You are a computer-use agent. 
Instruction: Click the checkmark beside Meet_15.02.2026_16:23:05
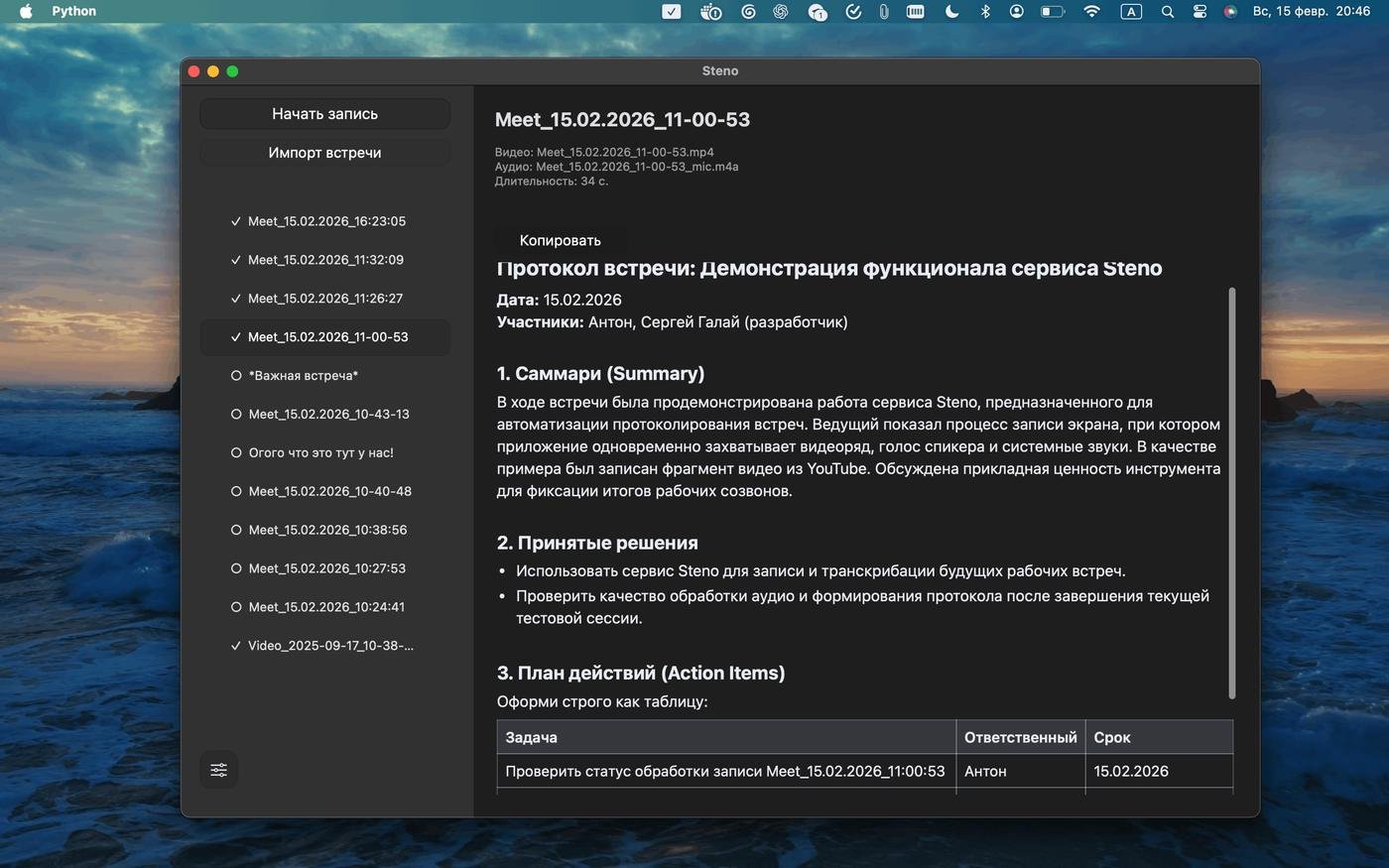click(236, 221)
